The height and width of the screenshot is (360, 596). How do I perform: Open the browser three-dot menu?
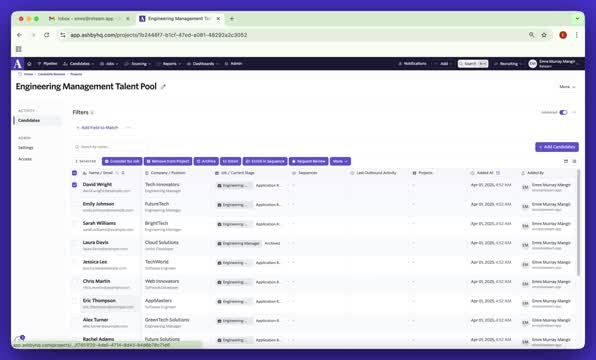point(577,35)
